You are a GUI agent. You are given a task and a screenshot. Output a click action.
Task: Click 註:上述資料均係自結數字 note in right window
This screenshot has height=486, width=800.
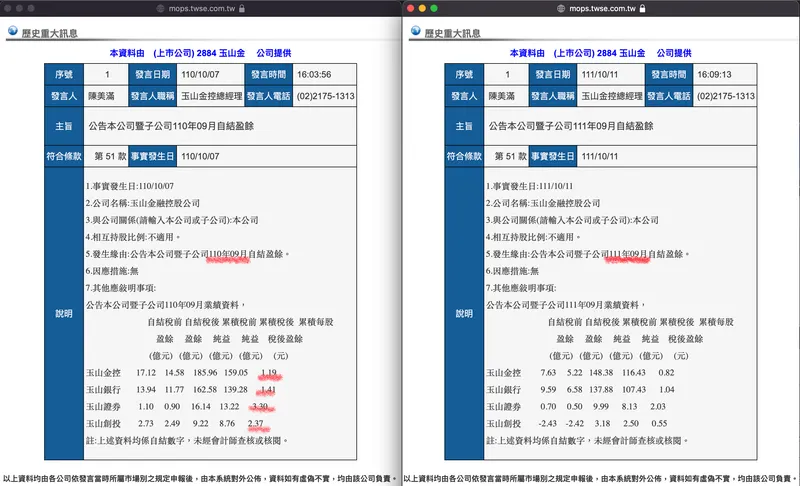[x=587, y=440]
